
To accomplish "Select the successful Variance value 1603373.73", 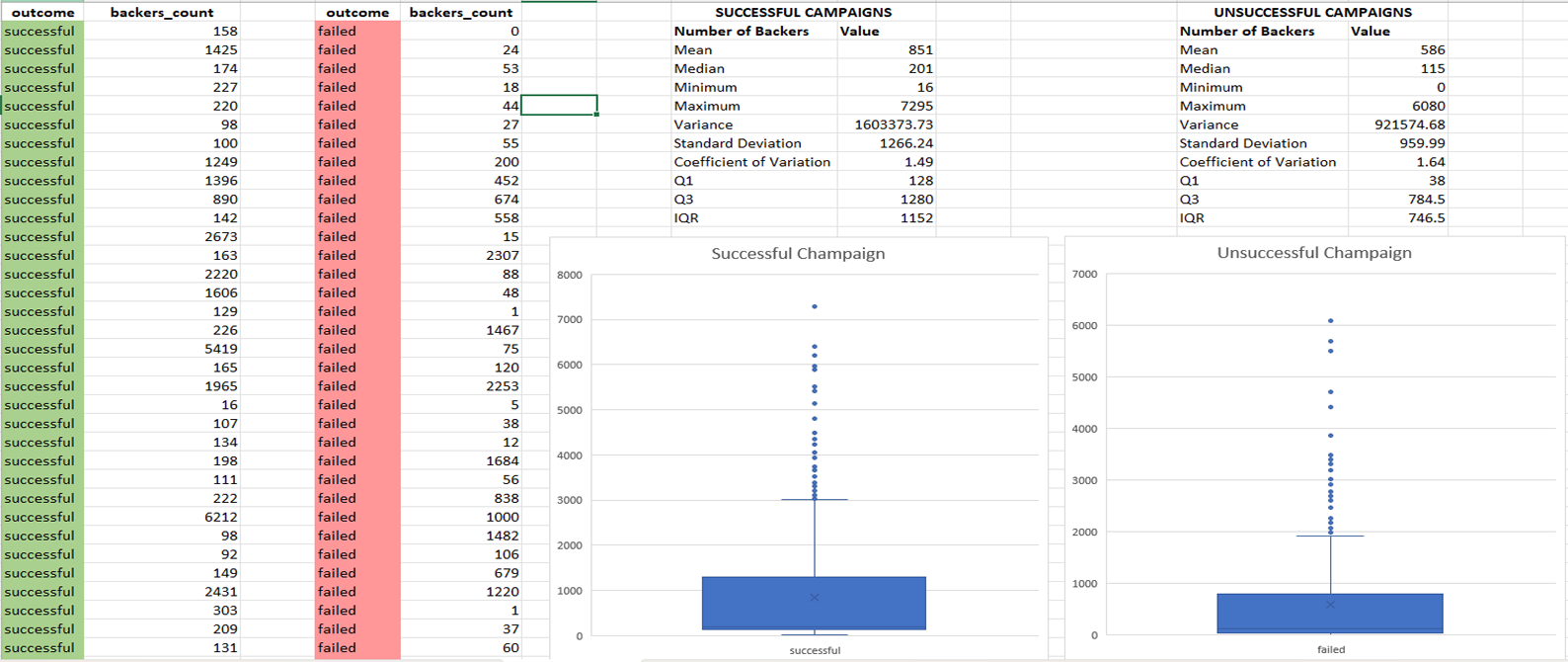I will 893,124.
